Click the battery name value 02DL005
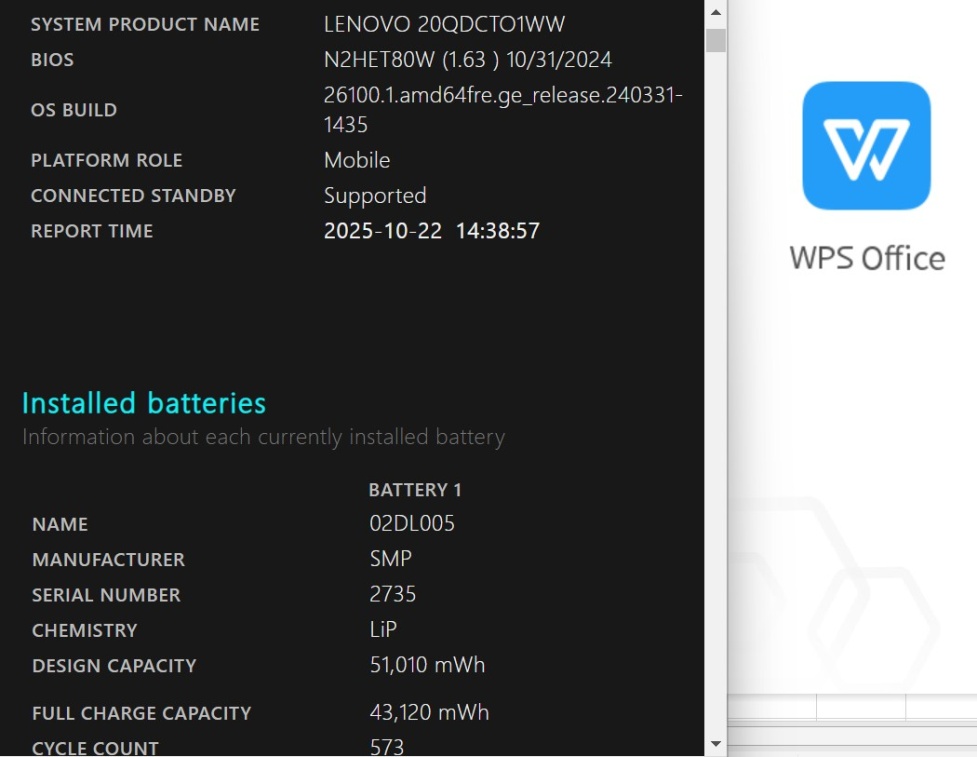 (x=412, y=524)
